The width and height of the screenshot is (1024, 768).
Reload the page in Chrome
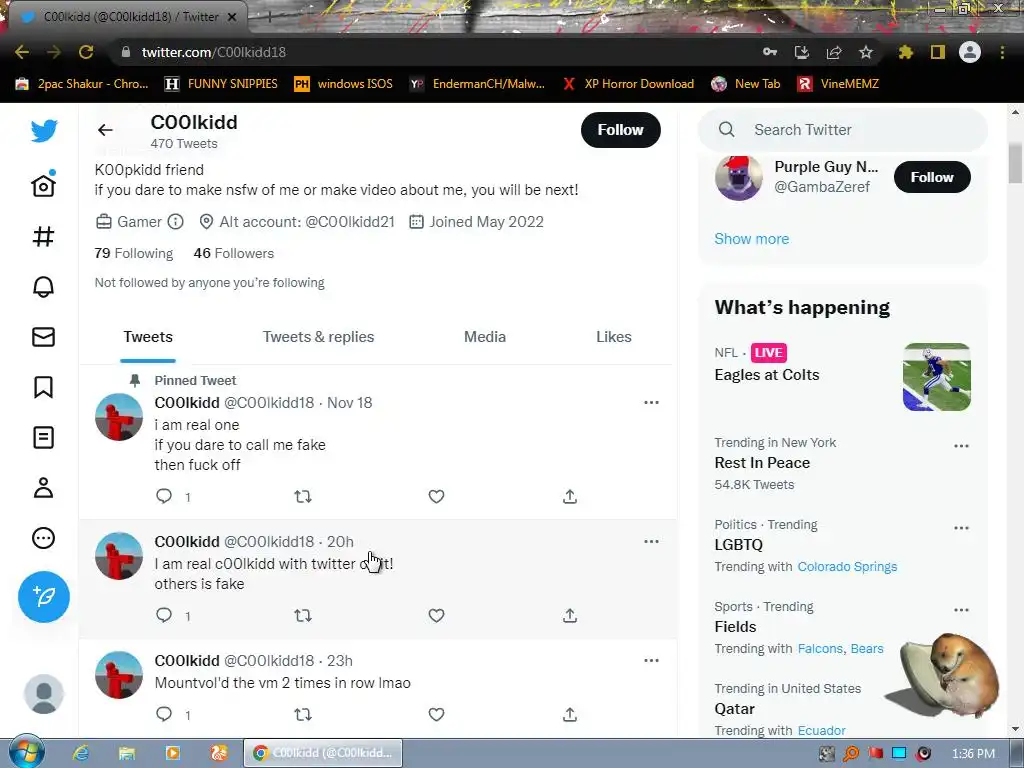tap(86, 52)
